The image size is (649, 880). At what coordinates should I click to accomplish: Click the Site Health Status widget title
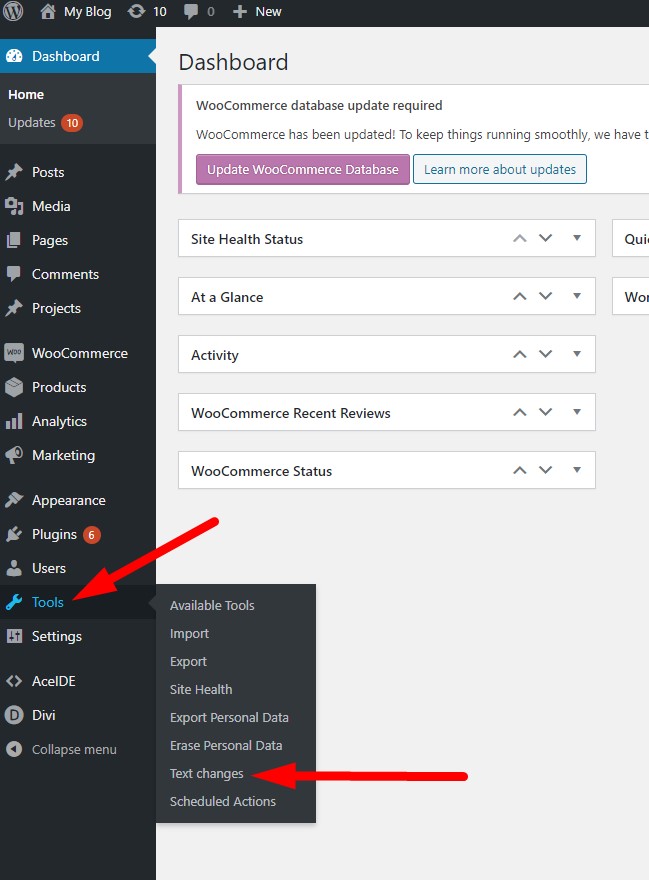[246, 239]
